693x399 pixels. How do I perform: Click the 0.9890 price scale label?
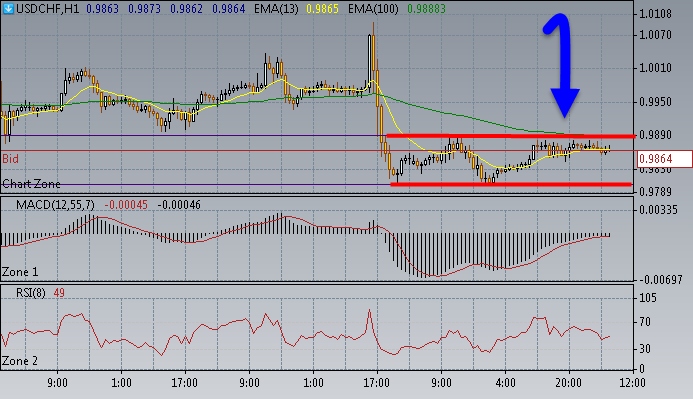coord(655,135)
